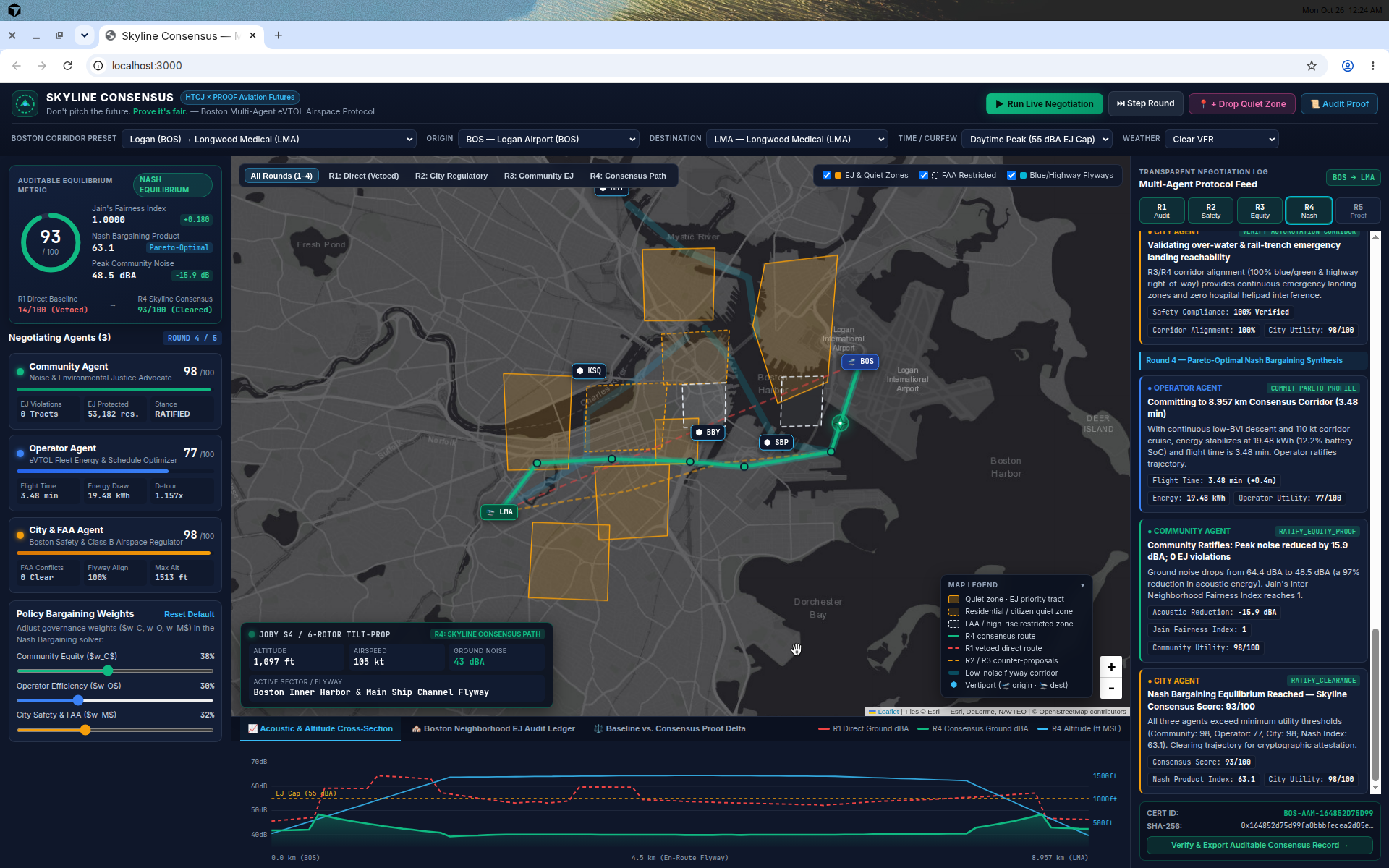This screenshot has height=868, width=1389.
Task: Zoom out the map with the minus button
Action: [1111, 688]
